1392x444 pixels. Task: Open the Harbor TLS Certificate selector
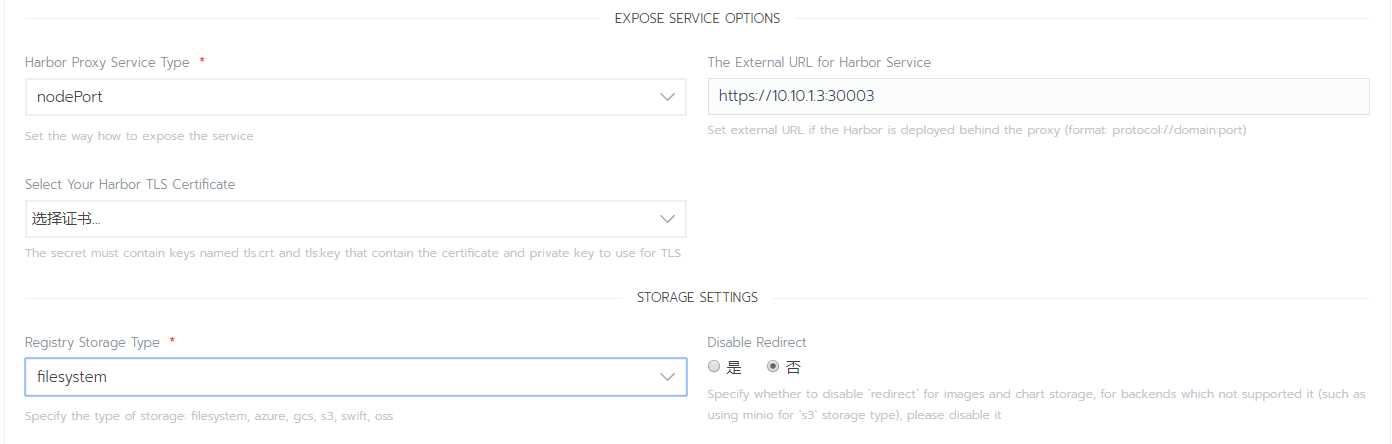point(355,219)
